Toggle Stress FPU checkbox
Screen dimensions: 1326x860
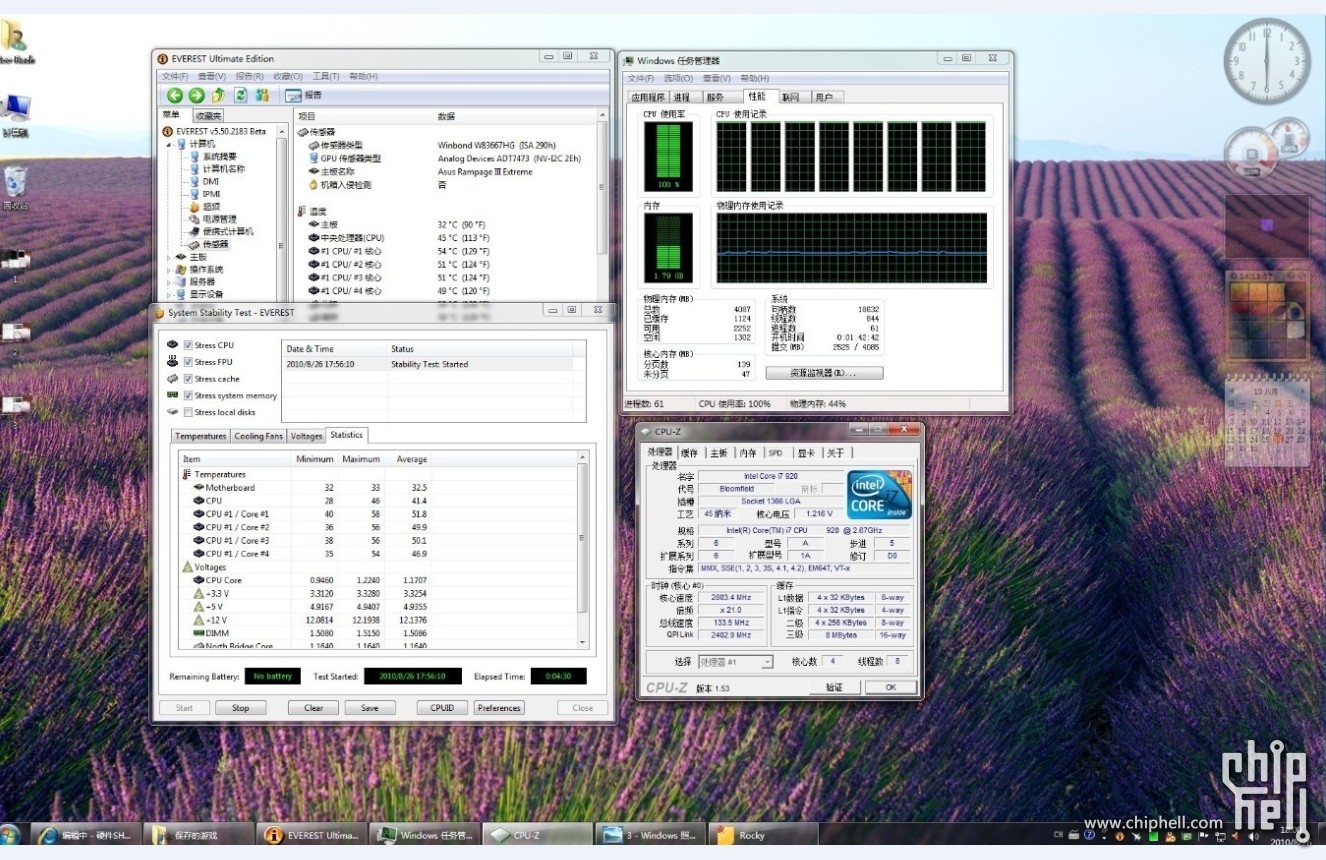(x=188, y=362)
